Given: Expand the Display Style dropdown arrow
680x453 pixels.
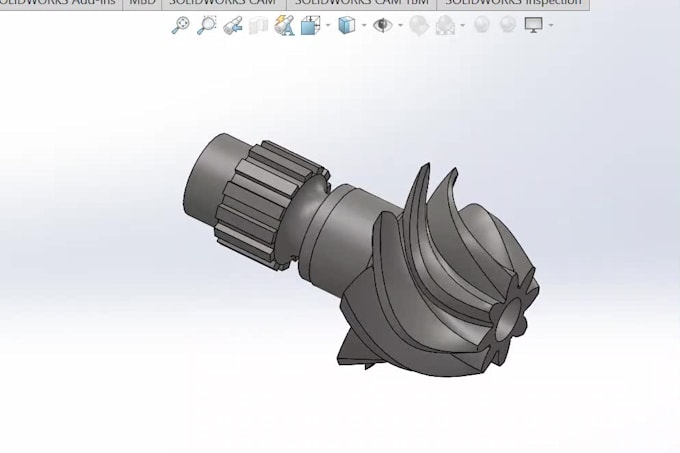Looking at the screenshot, I should tap(364, 25).
